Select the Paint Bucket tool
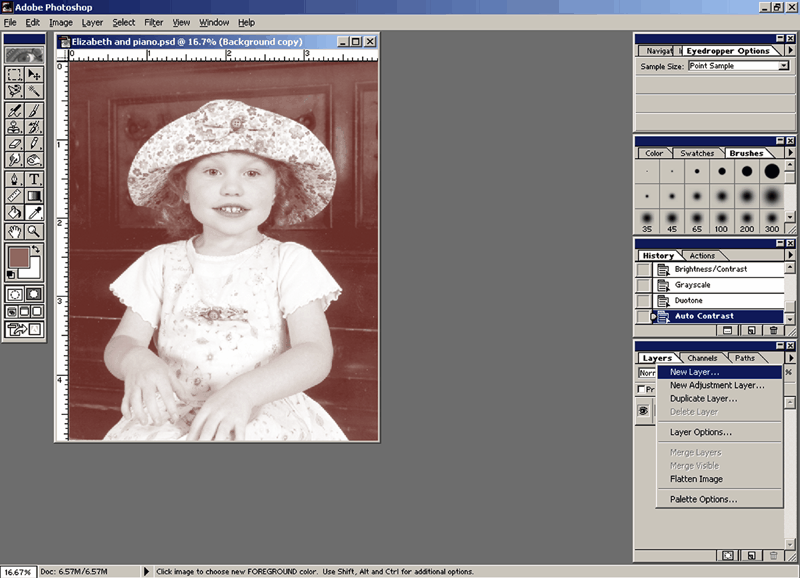The height and width of the screenshot is (578, 800). [x=15, y=212]
